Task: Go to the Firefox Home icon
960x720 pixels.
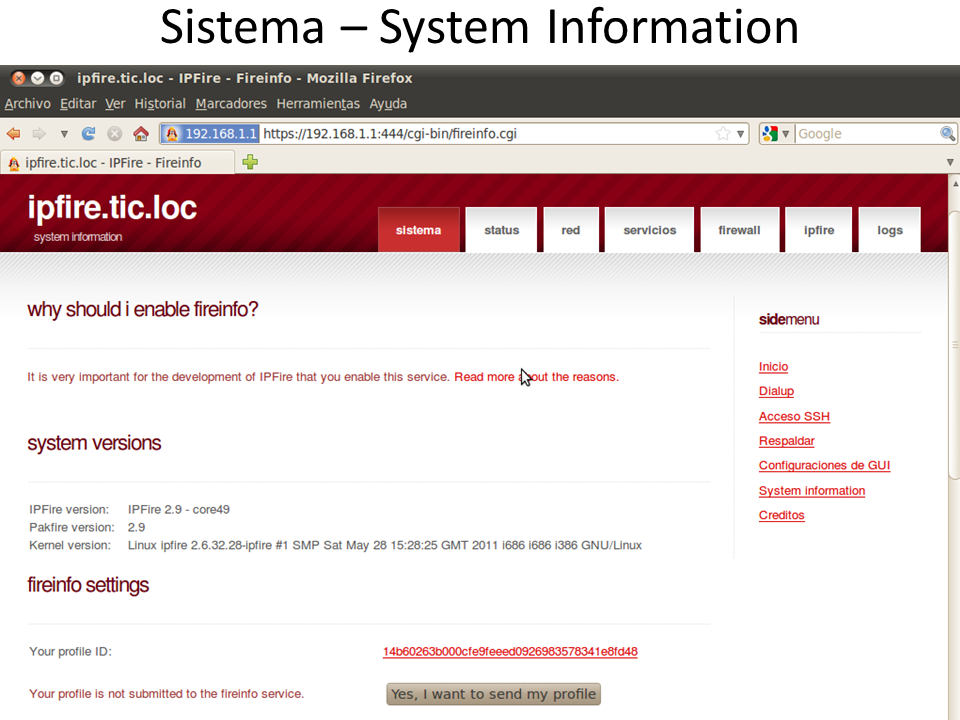Action: [x=141, y=134]
